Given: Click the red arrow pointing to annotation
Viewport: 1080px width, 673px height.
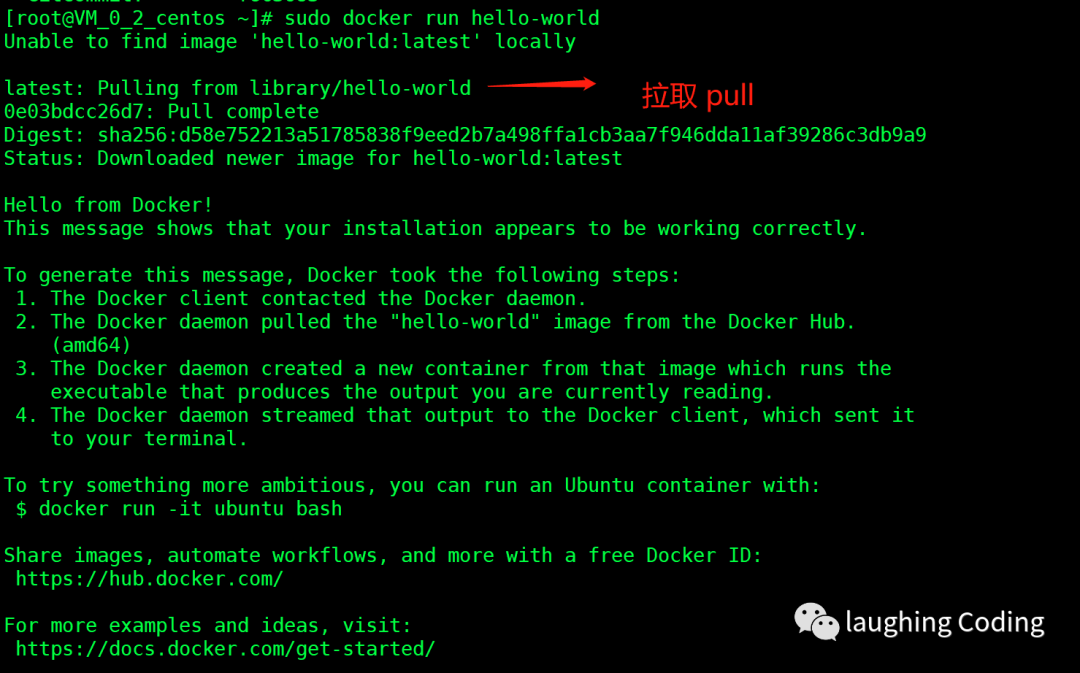Looking at the screenshot, I should (541, 85).
